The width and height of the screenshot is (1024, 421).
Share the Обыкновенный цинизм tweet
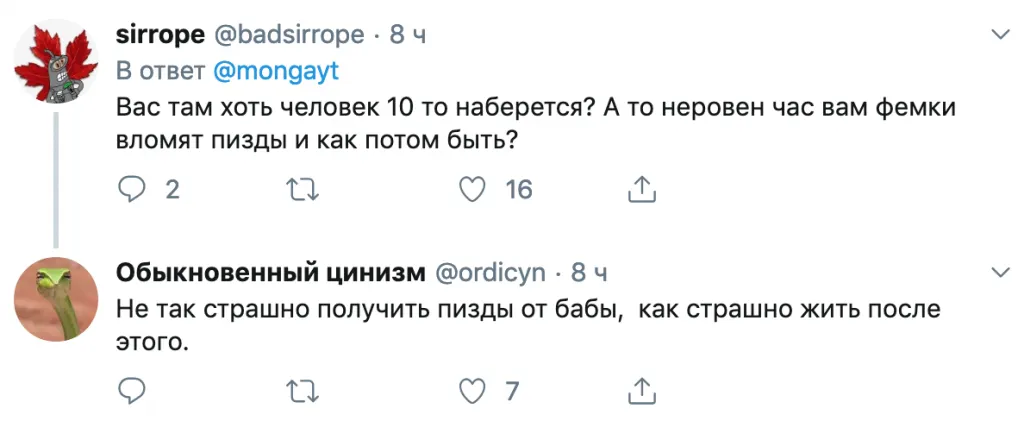click(641, 390)
